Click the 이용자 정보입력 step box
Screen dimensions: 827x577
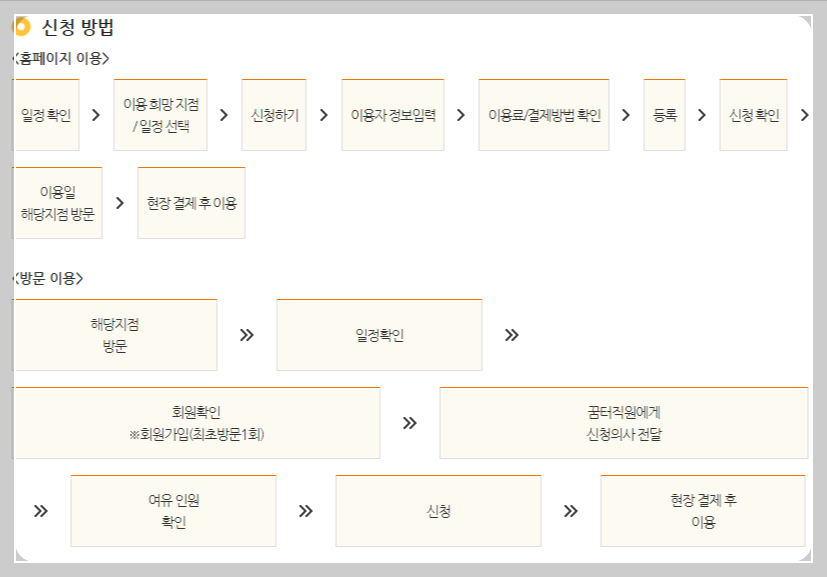click(x=394, y=114)
